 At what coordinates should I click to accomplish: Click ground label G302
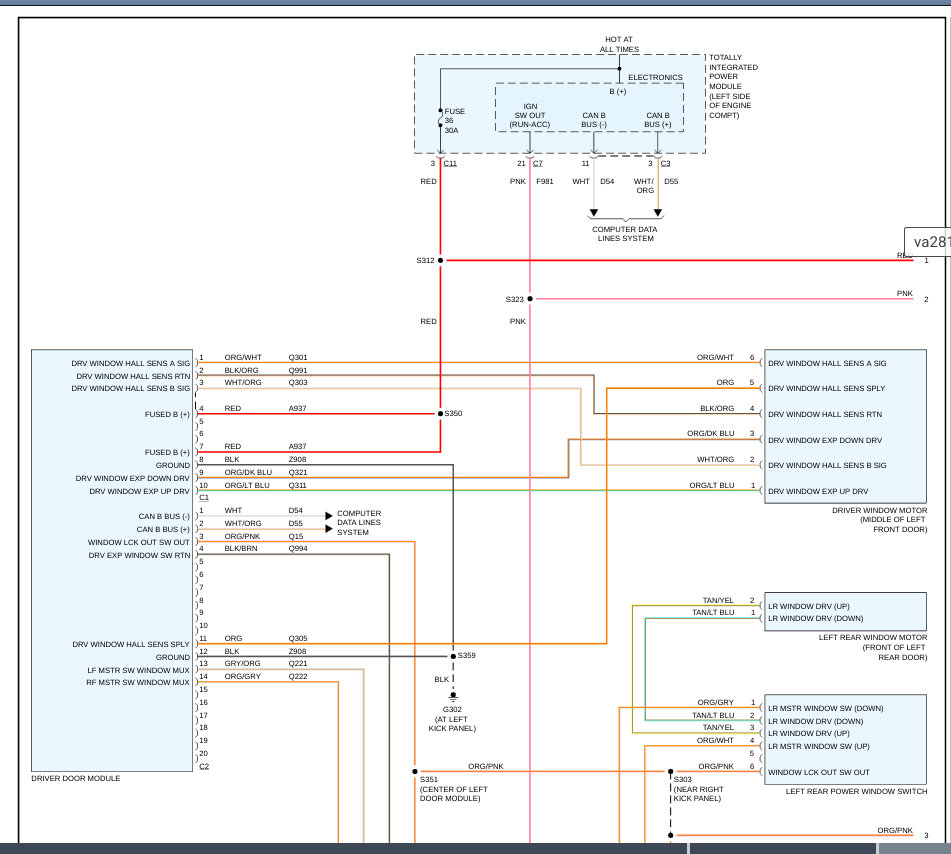pyautogui.click(x=452, y=709)
